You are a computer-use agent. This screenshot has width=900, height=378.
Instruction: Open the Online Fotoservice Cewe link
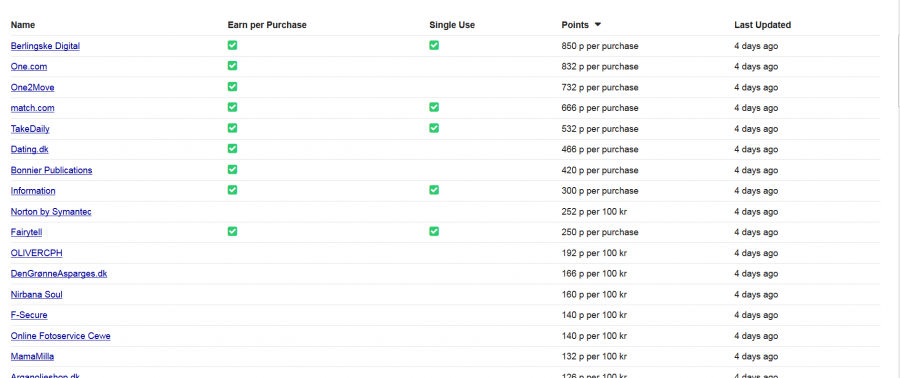(61, 336)
